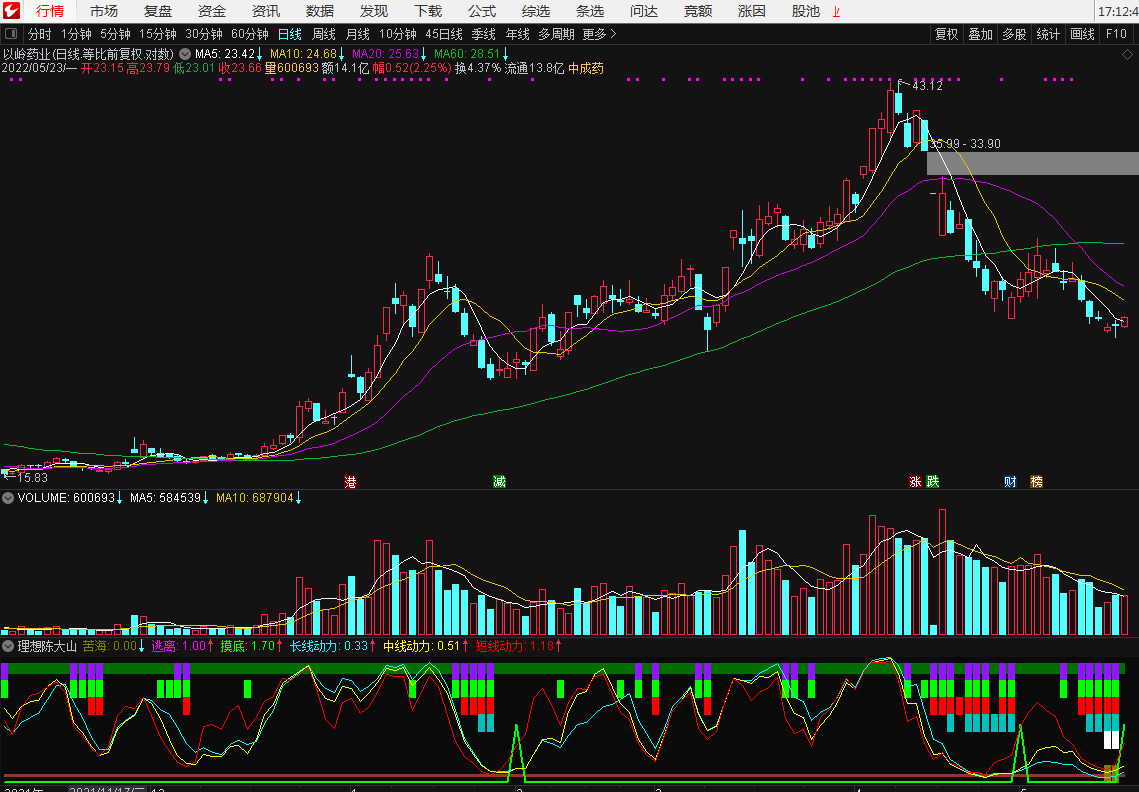
Task: Select the 30分钟 period
Action: [x=204, y=34]
